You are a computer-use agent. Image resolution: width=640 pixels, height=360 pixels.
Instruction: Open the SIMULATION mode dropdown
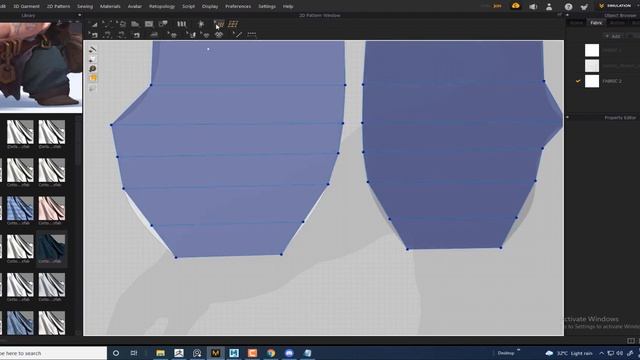coord(616,6)
